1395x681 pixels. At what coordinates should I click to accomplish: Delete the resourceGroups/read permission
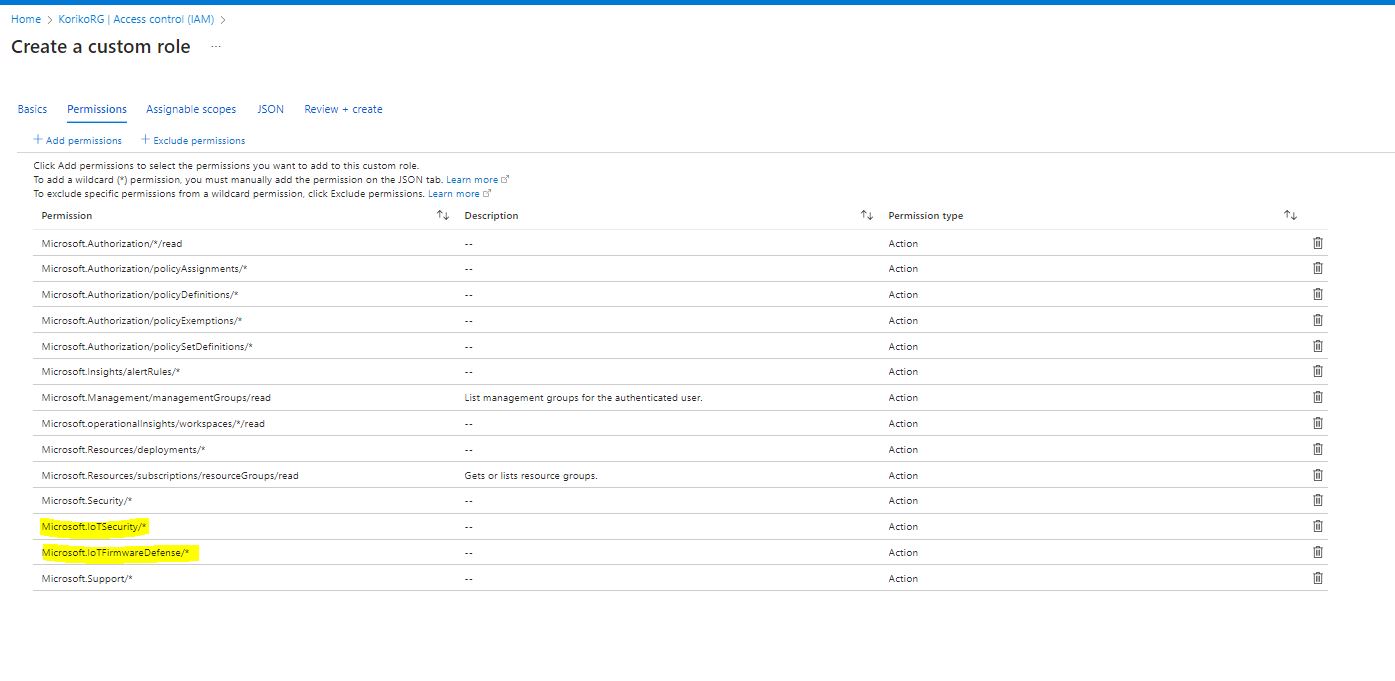pyautogui.click(x=1317, y=475)
